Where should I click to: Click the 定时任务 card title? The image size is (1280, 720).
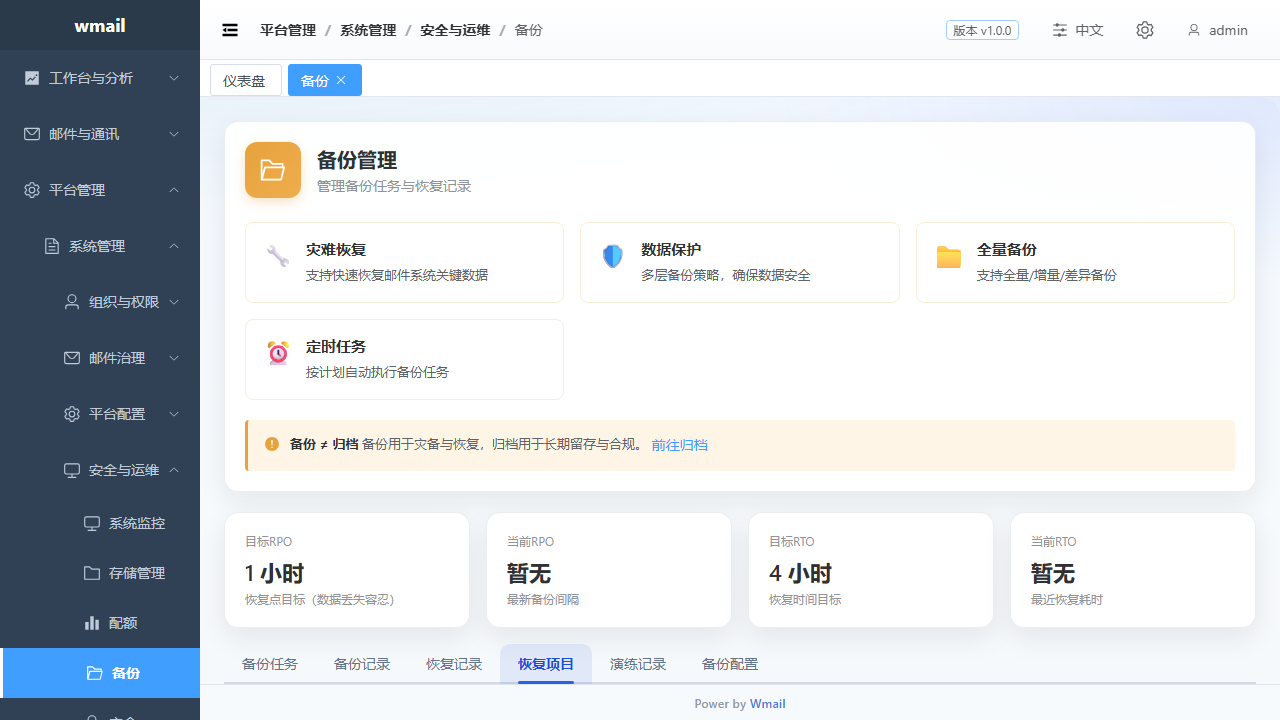(336, 346)
